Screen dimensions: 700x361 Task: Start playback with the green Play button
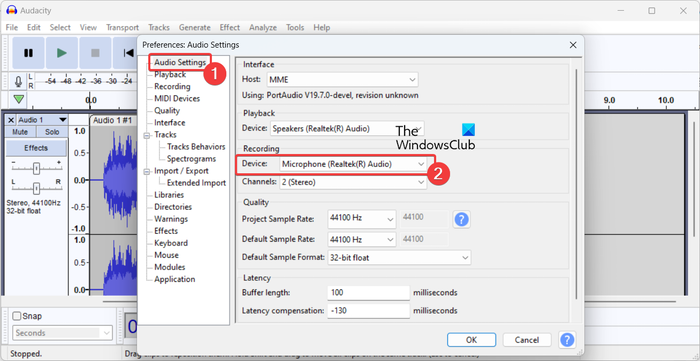62,53
